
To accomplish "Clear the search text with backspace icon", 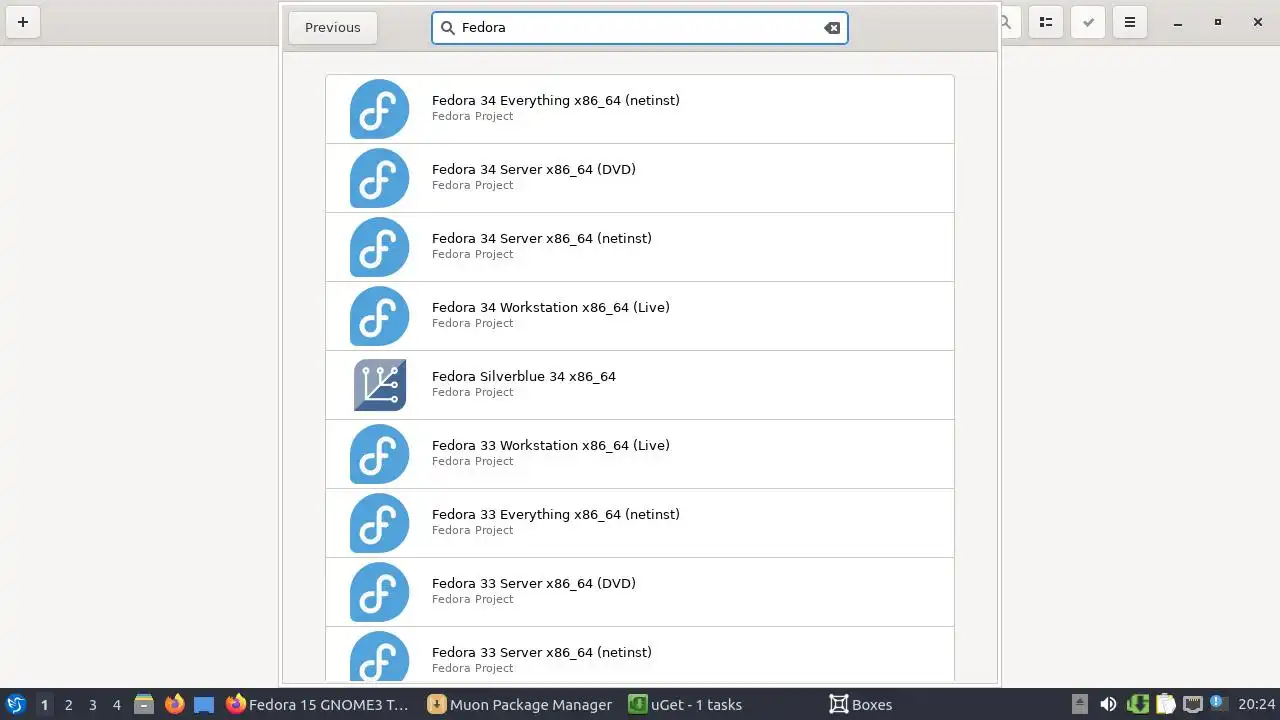I will click(832, 28).
